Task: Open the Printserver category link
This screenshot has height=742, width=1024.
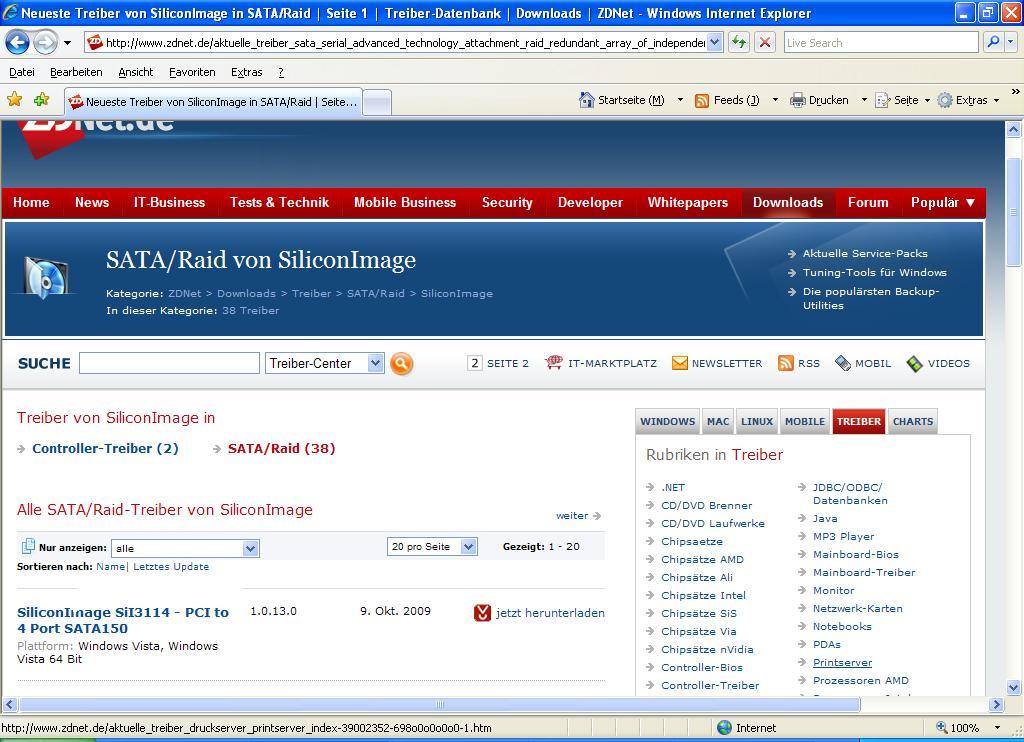Action: click(x=842, y=662)
